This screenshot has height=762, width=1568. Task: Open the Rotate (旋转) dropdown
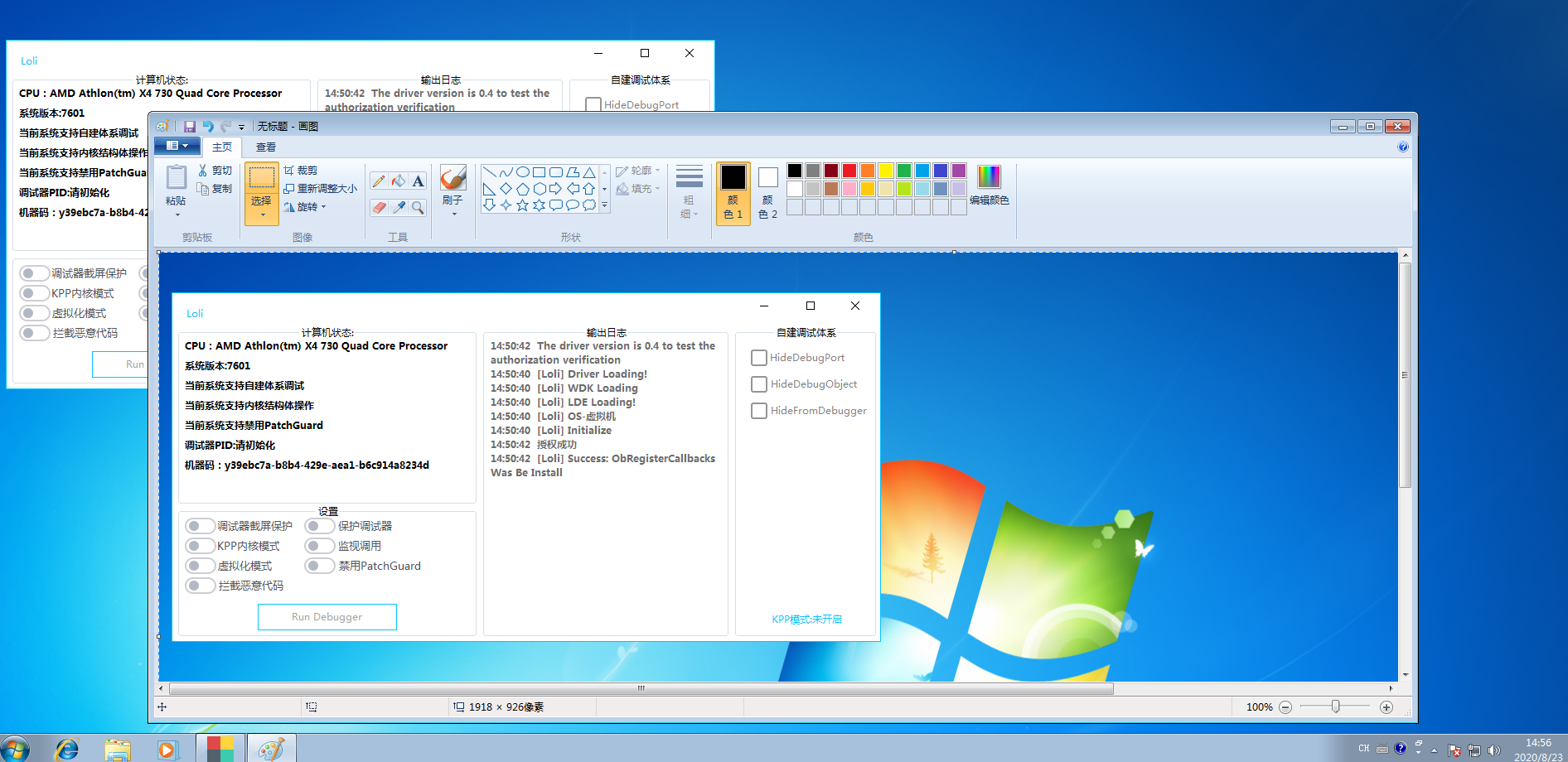click(x=305, y=207)
